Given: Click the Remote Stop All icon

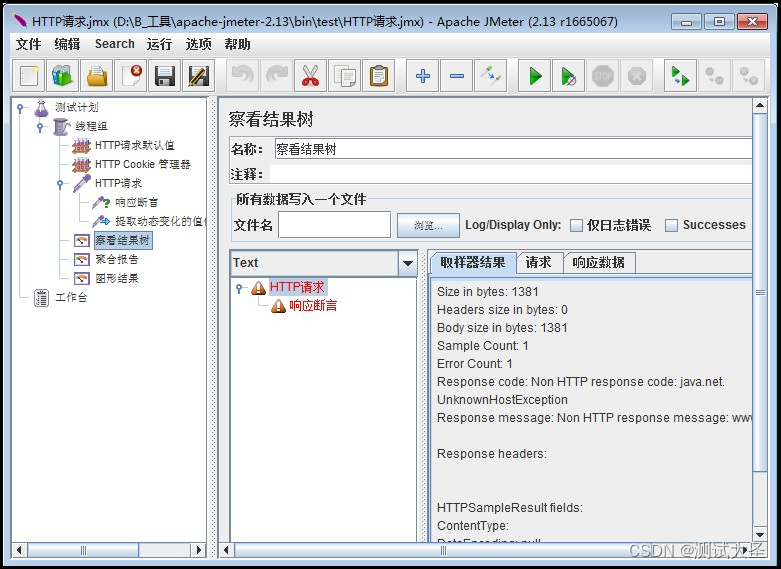Looking at the screenshot, I should 714,76.
